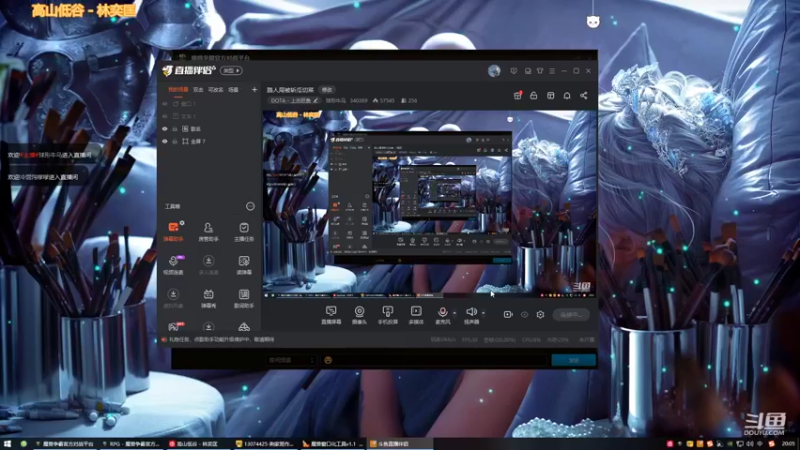Open the 主播任务 tool
Viewport: 800px width, 450px height.
pos(244,231)
